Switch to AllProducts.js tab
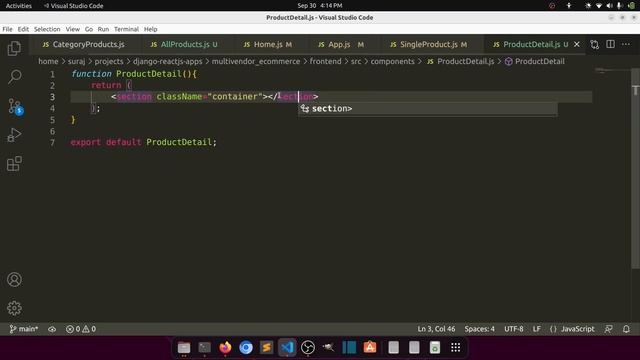This screenshot has height=360, width=640. (x=184, y=44)
